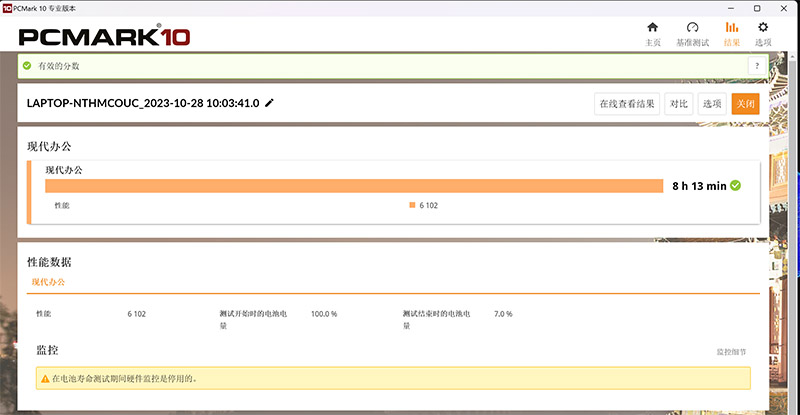
Task: Open the 基准测试 benchmark gauge icon
Action: (x=692, y=28)
